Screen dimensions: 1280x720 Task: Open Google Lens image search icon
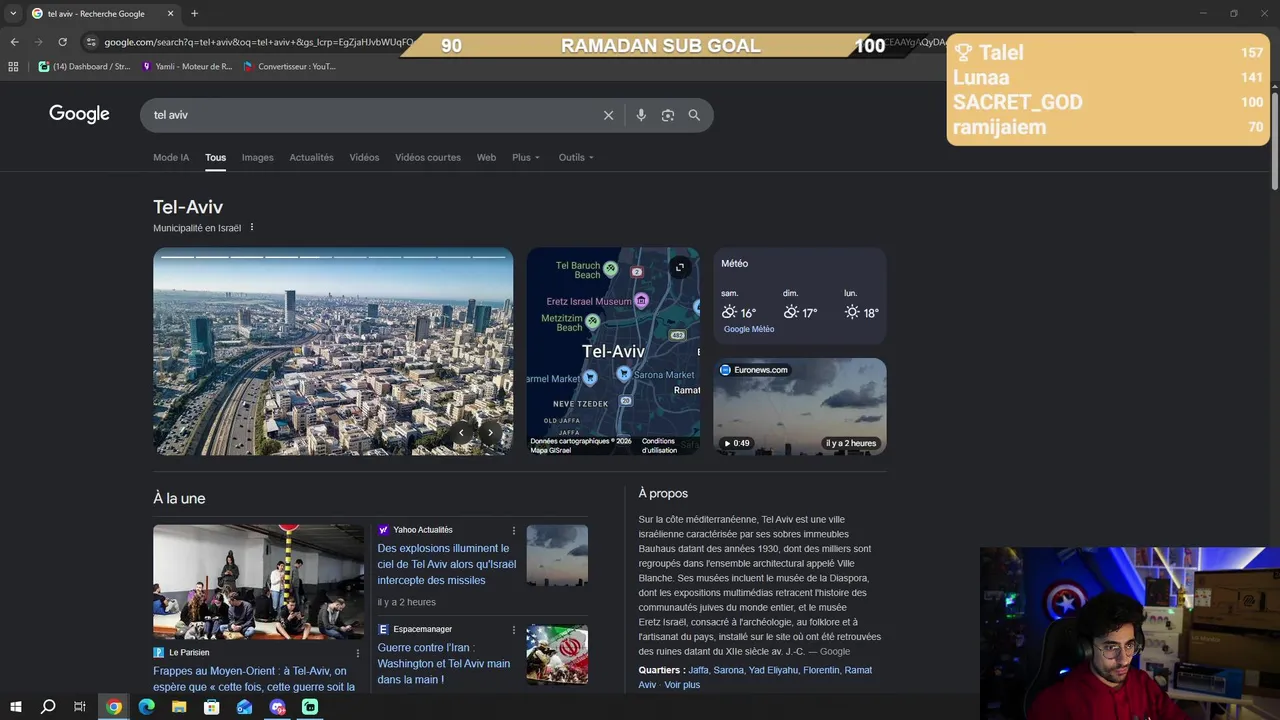668,115
